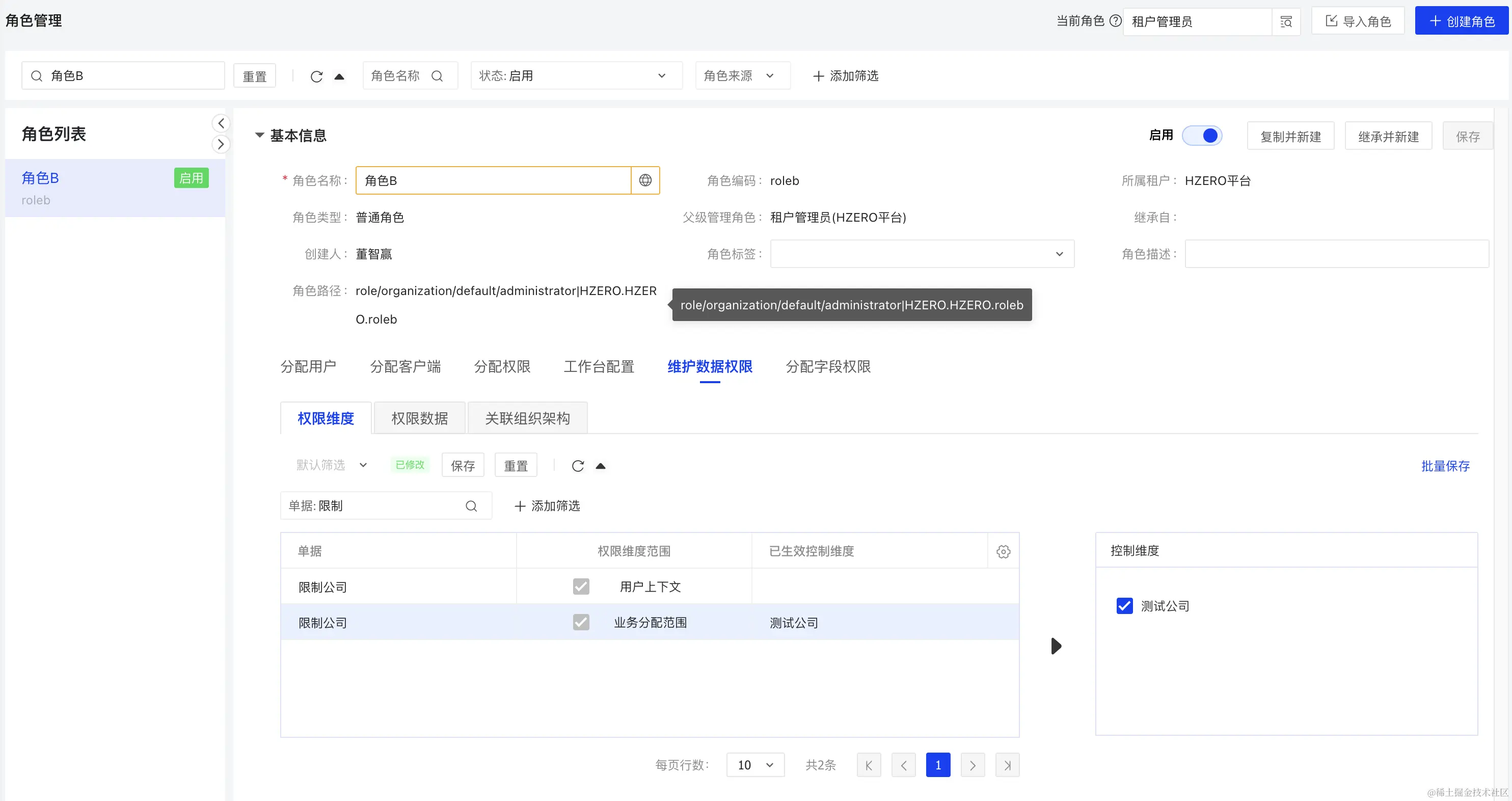Click the 单据 column header
Image resolution: width=1512 pixels, height=801 pixels.
point(398,551)
